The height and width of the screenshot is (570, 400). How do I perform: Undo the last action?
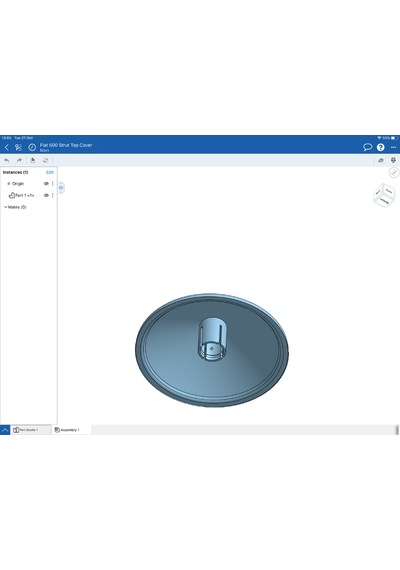coord(7,160)
